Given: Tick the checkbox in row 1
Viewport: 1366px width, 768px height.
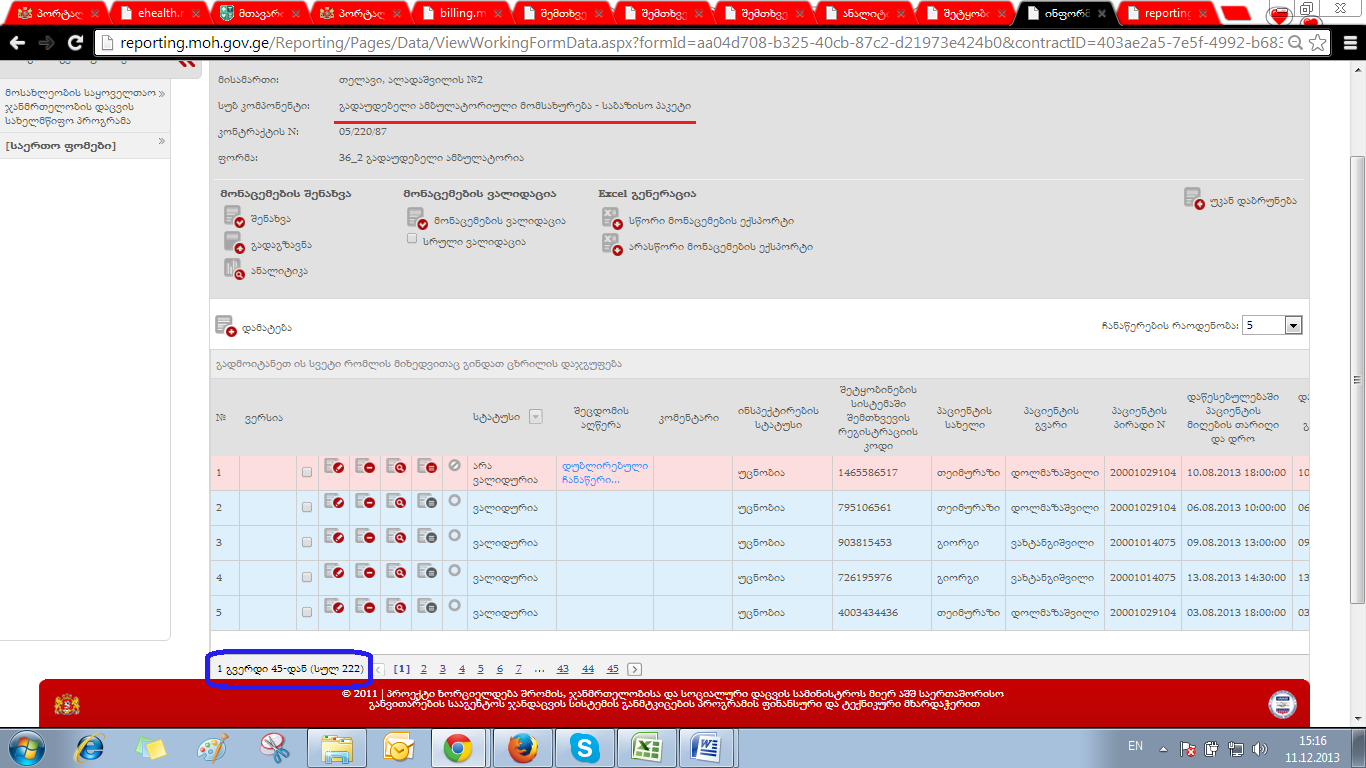Looking at the screenshot, I should [x=307, y=472].
